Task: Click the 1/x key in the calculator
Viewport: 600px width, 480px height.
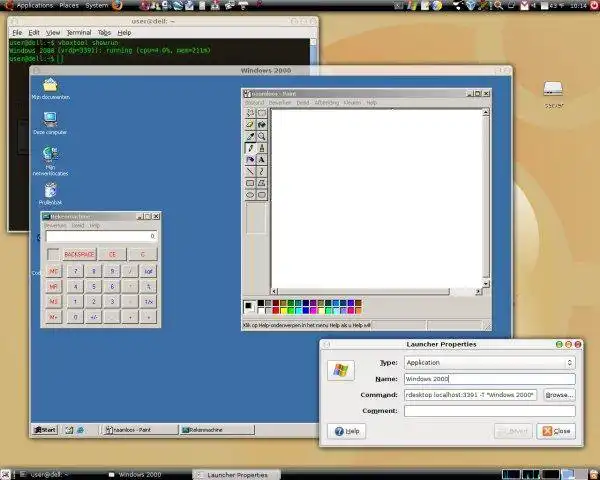Action: 148,302
